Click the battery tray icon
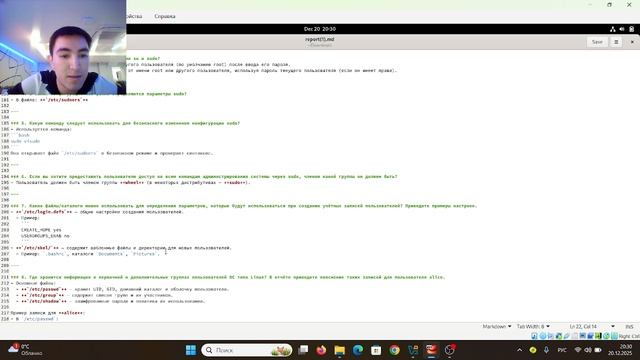 tap(598, 350)
